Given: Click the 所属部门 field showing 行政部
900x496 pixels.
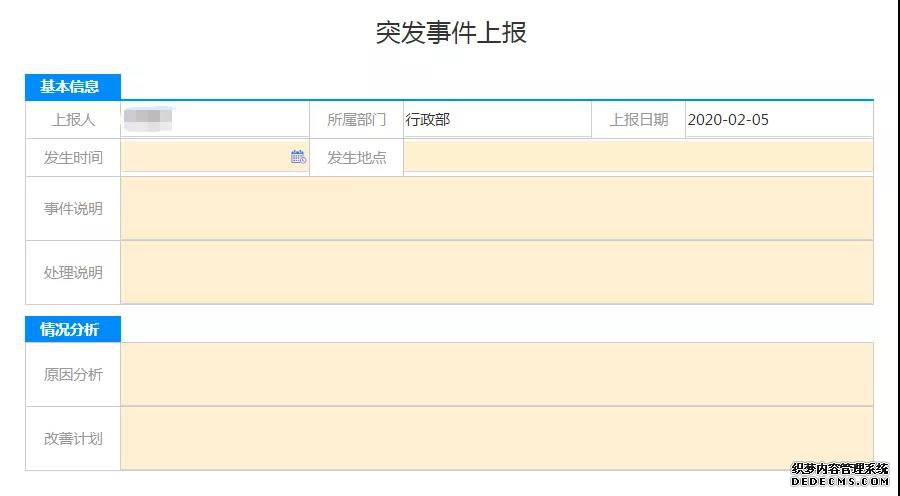Looking at the screenshot, I should point(496,120).
